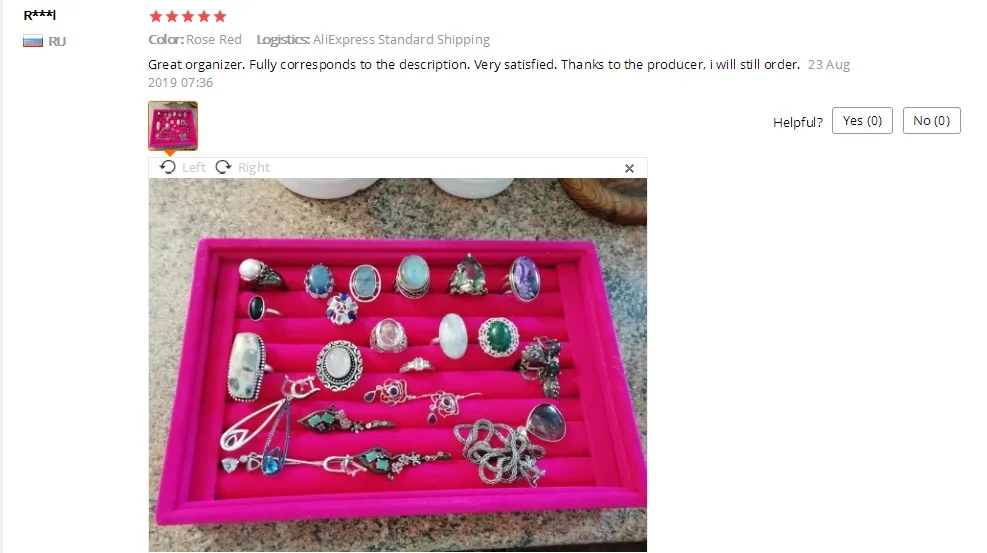
Task: Click the 'Rose Red' color value
Action: (214, 40)
